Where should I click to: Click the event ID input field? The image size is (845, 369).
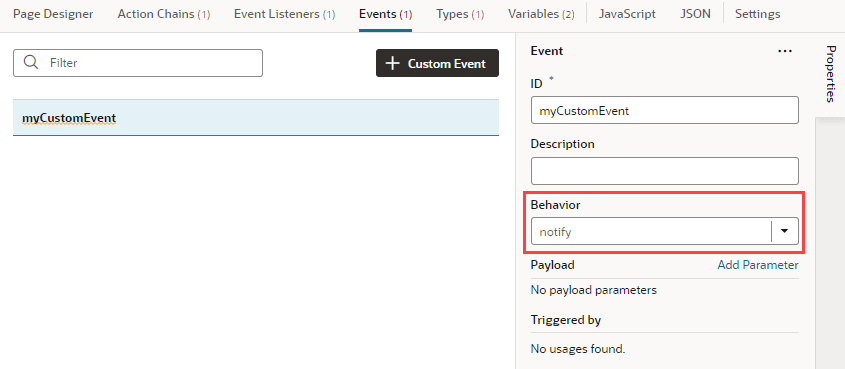pos(664,110)
